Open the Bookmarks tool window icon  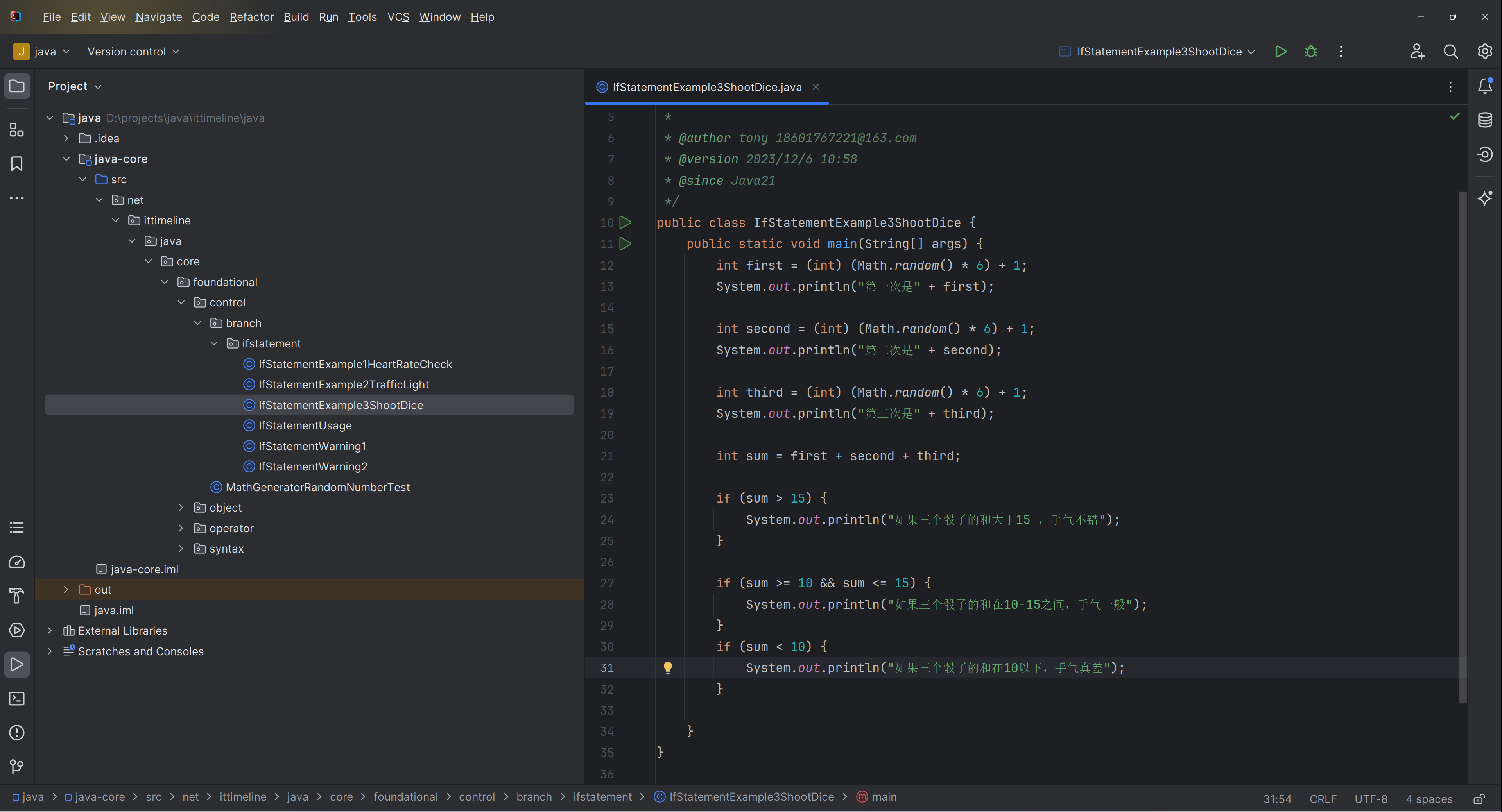point(17,164)
